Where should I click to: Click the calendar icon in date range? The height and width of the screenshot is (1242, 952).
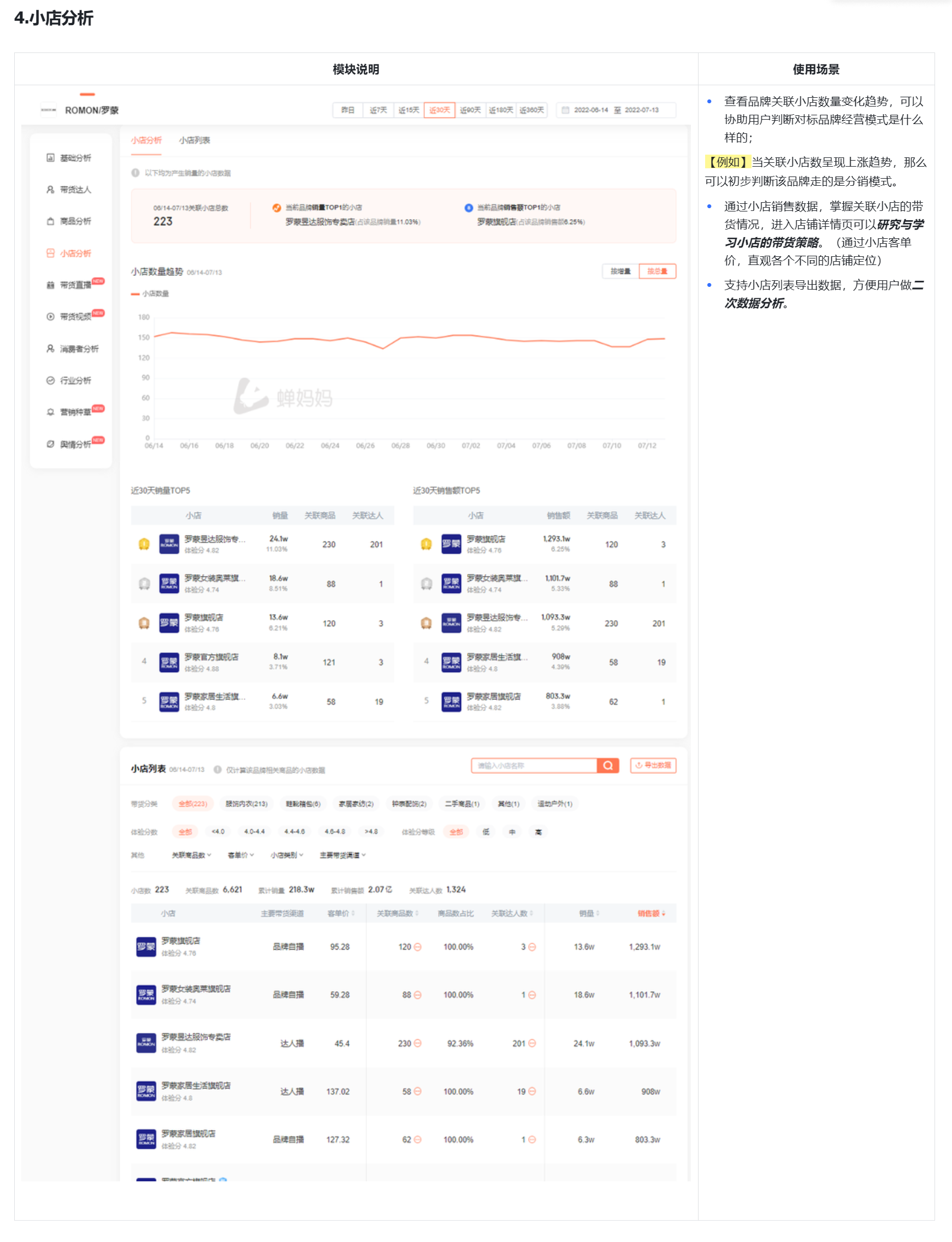565,110
